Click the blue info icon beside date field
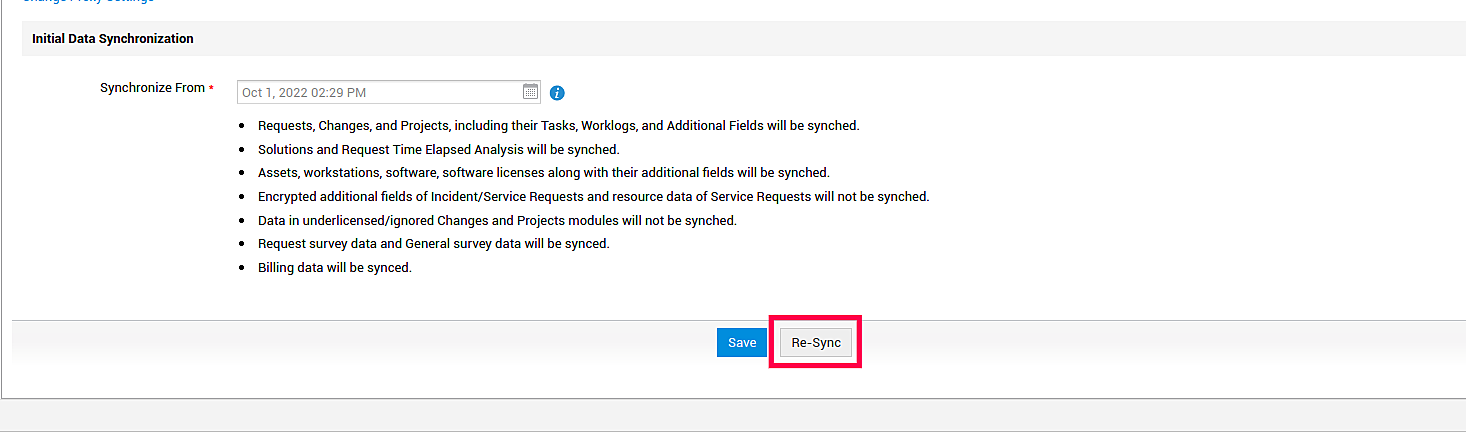 (x=558, y=93)
